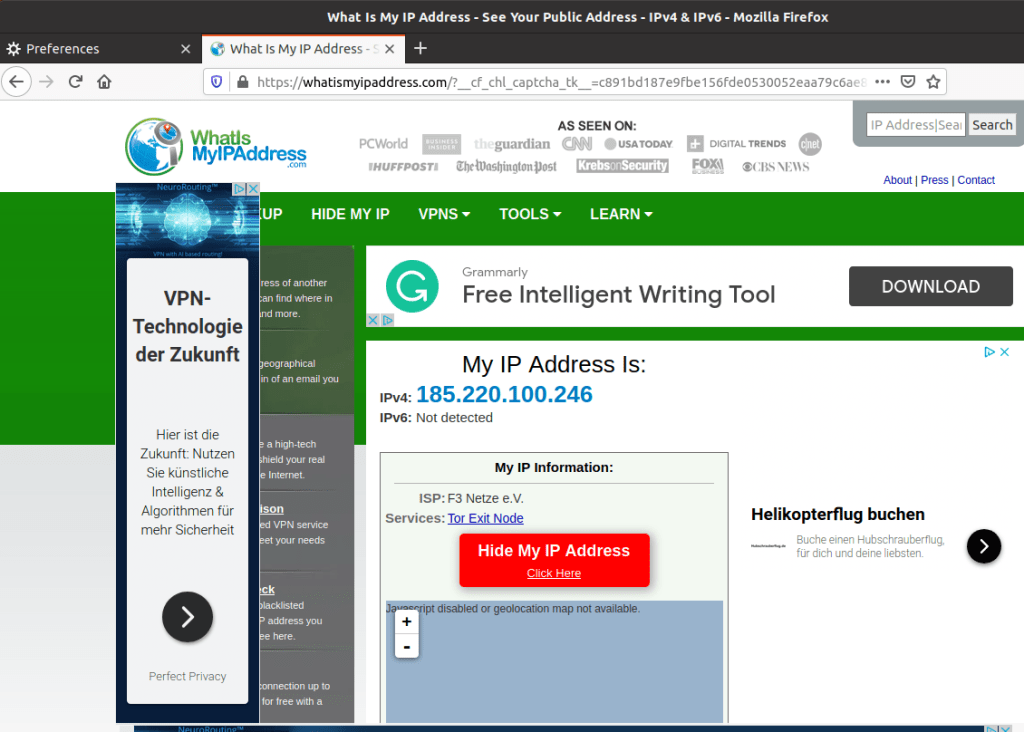Click Grammarly DOWNLOAD button
1024x732 pixels.
point(931,286)
